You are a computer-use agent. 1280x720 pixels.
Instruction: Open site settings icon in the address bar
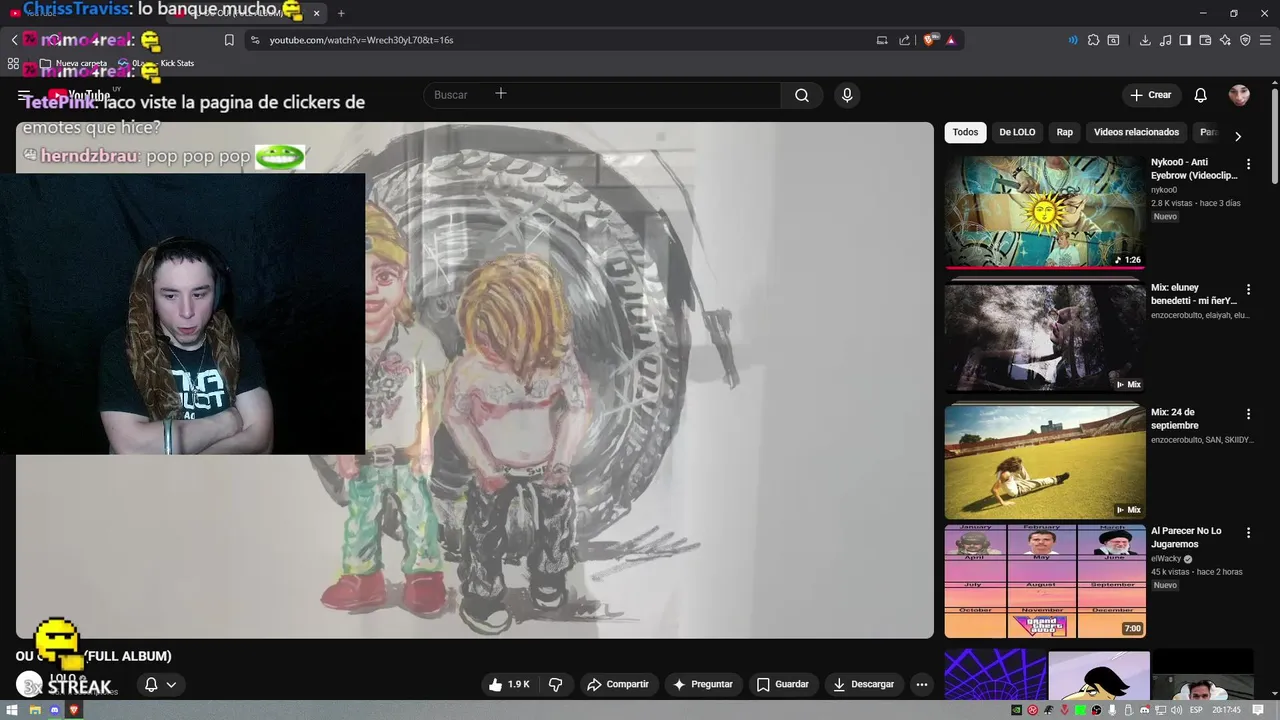pyautogui.click(x=255, y=40)
